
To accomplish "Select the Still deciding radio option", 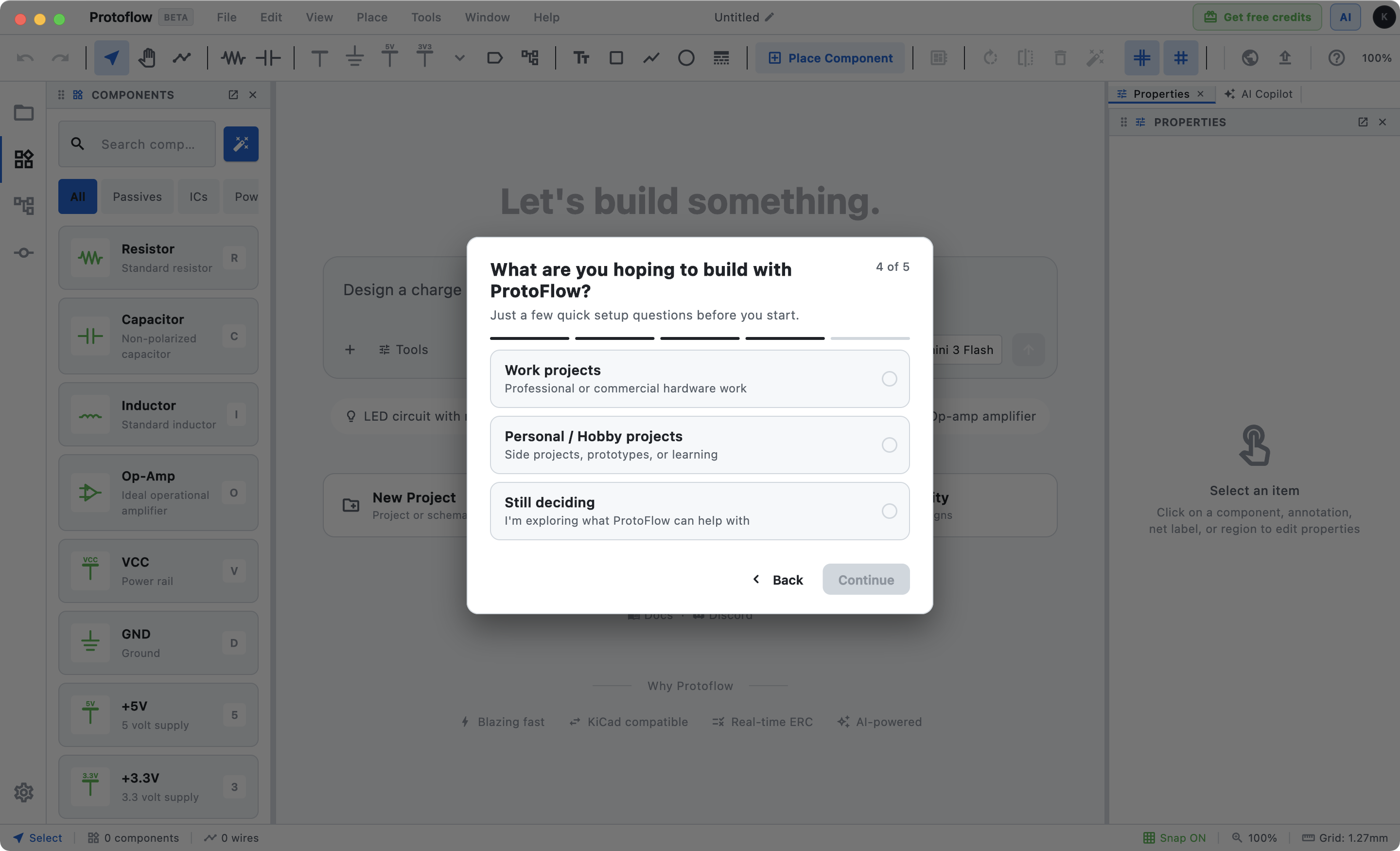I will (x=700, y=511).
